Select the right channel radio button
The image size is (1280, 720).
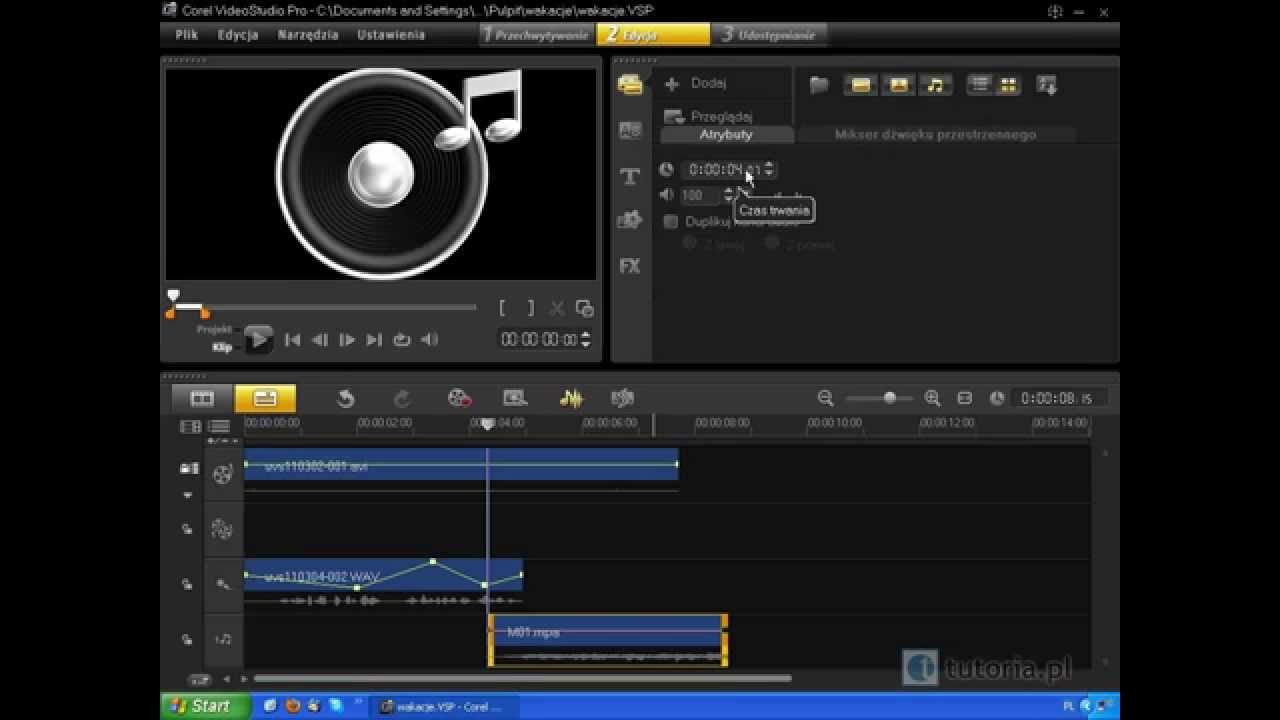click(x=772, y=243)
